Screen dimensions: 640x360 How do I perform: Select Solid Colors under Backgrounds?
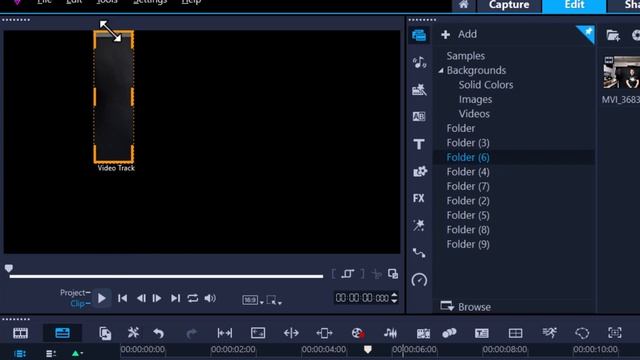pyautogui.click(x=486, y=85)
